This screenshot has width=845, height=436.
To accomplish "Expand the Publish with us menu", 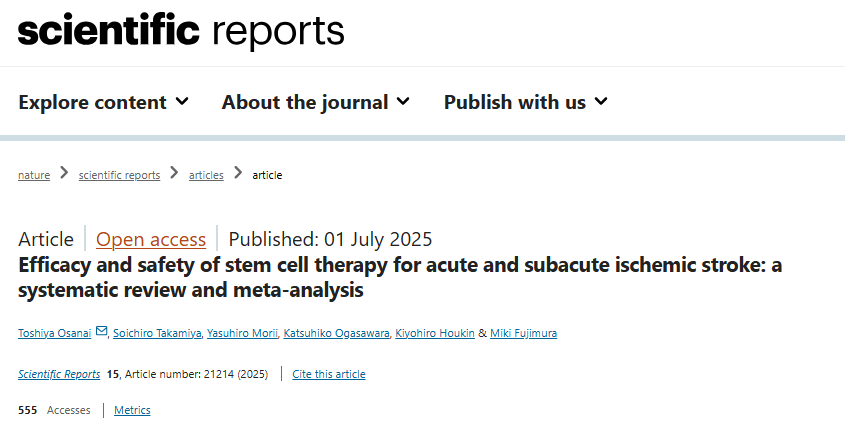I will tap(525, 102).
